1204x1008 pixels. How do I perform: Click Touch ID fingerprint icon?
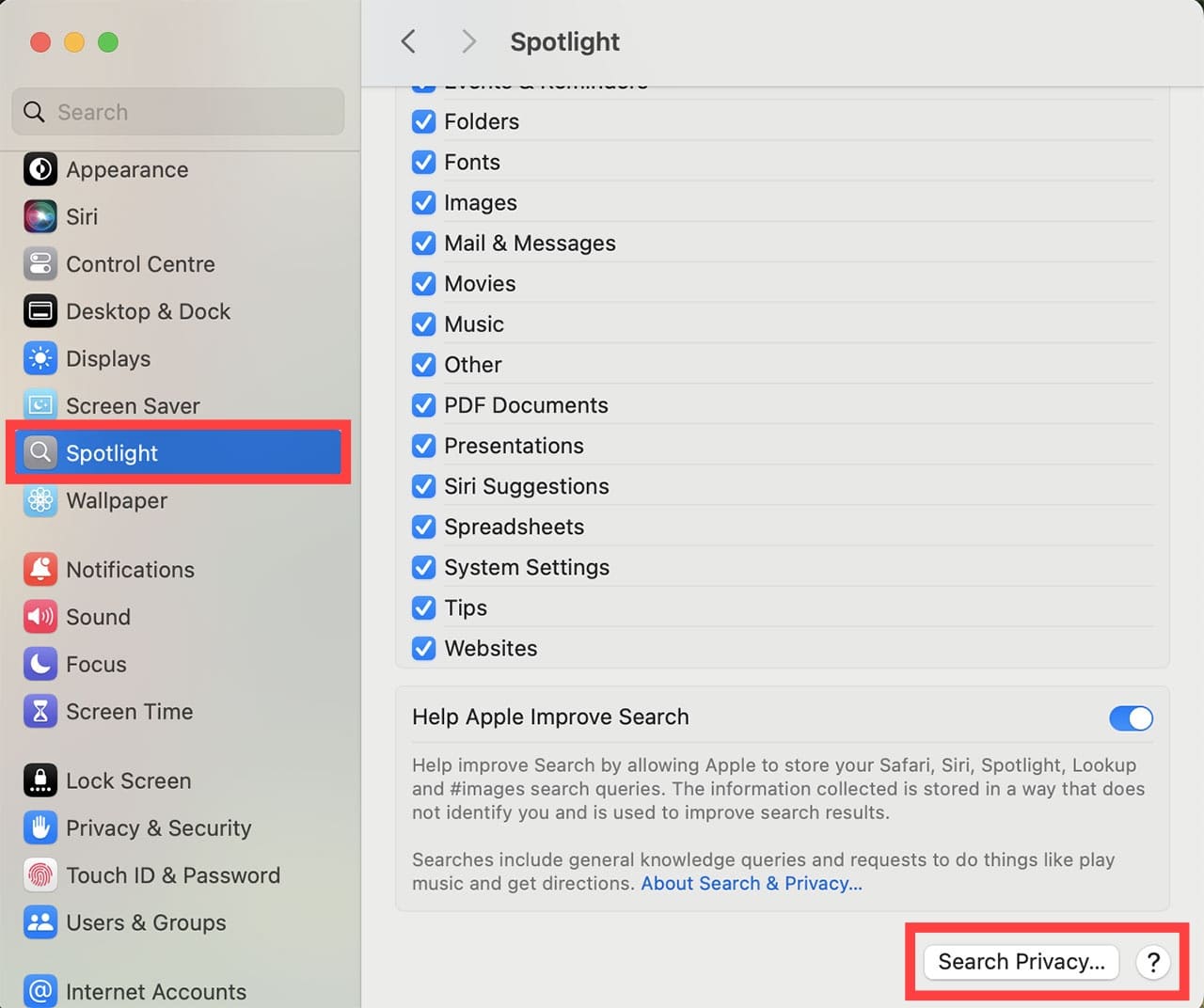[x=40, y=875]
